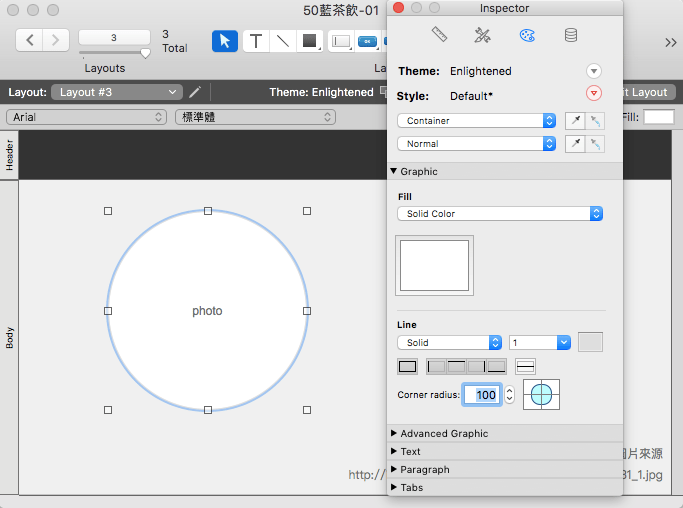
Task: Switch to Appearance palette tab
Action: [x=527, y=36]
